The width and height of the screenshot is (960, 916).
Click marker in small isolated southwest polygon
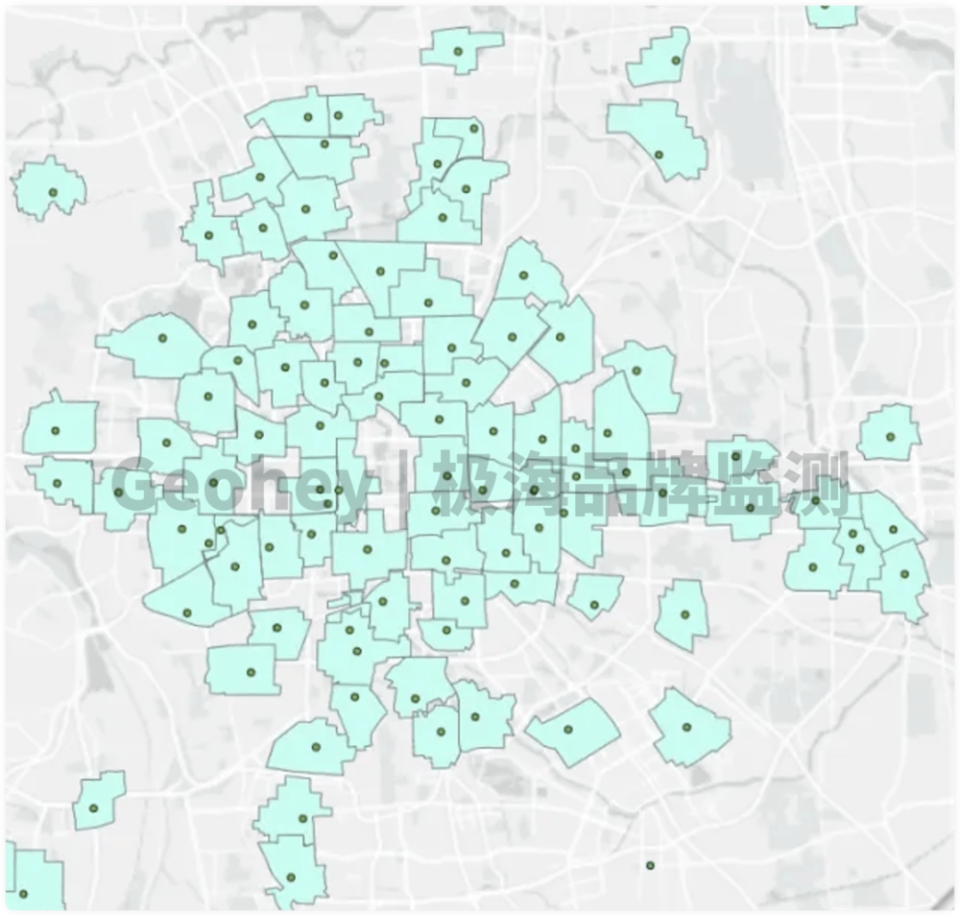coord(94,808)
